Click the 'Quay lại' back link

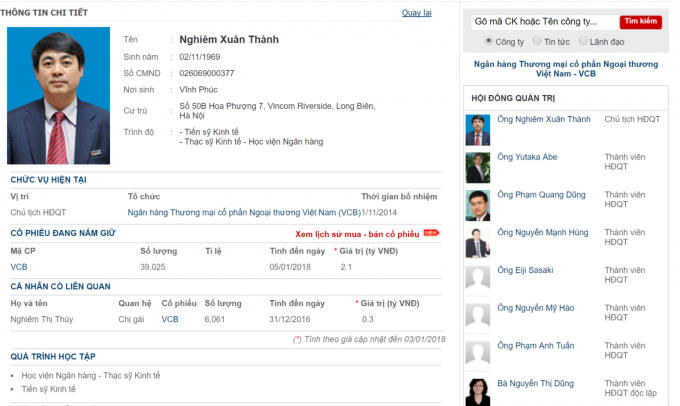pyautogui.click(x=416, y=13)
